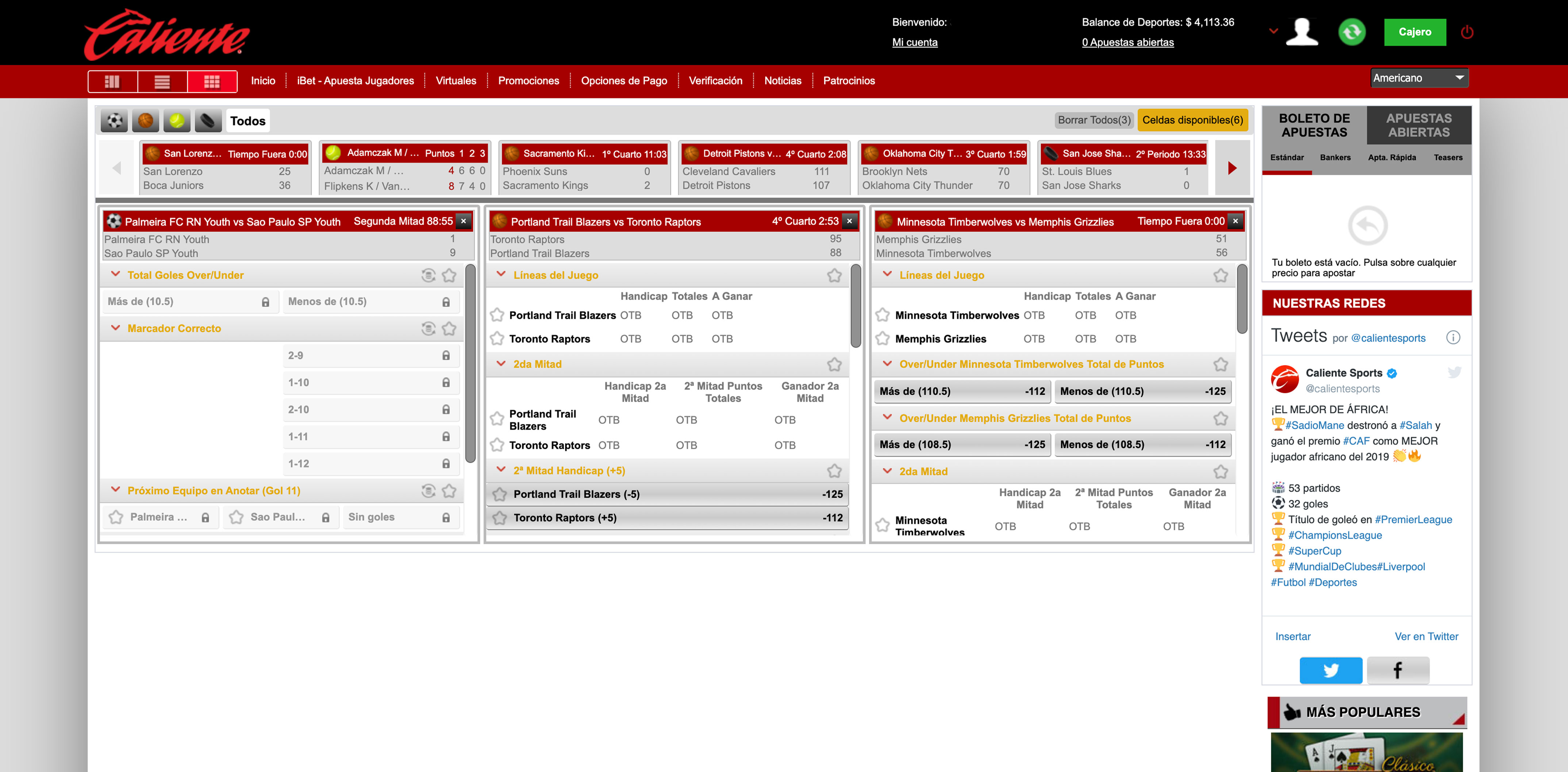Click stats icon in Próximo Equipo en Anotar
This screenshot has height=772, width=1568.
(x=428, y=491)
